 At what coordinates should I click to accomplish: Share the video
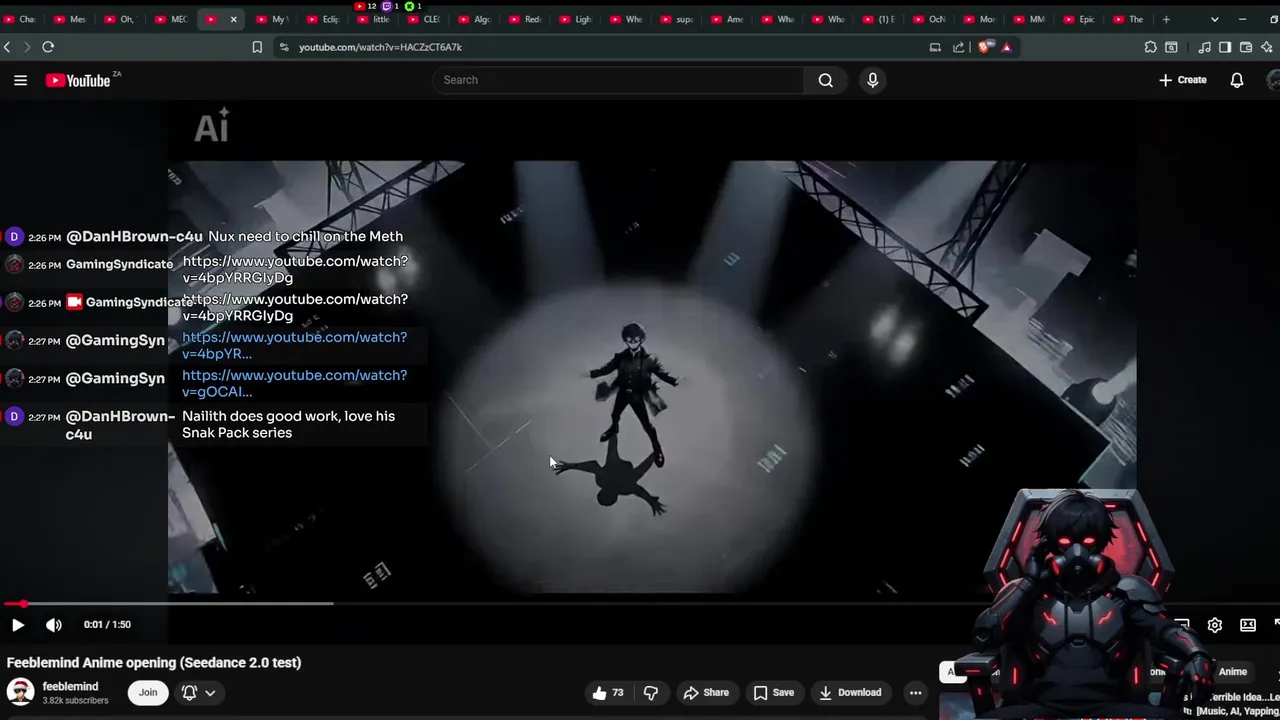[706, 693]
